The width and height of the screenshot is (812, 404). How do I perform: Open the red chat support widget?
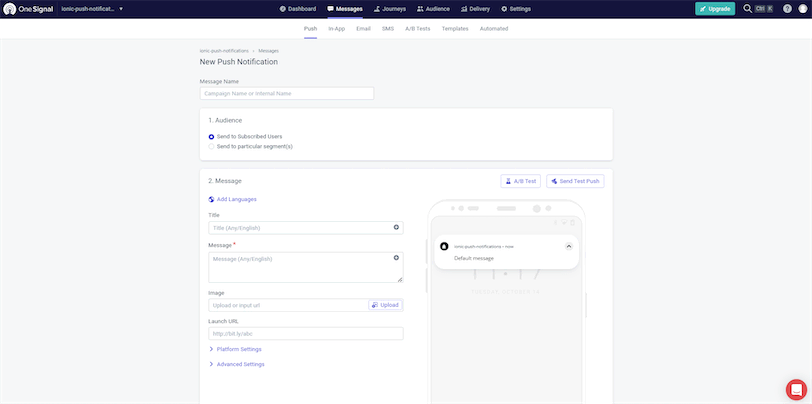(x=796, y=389)
